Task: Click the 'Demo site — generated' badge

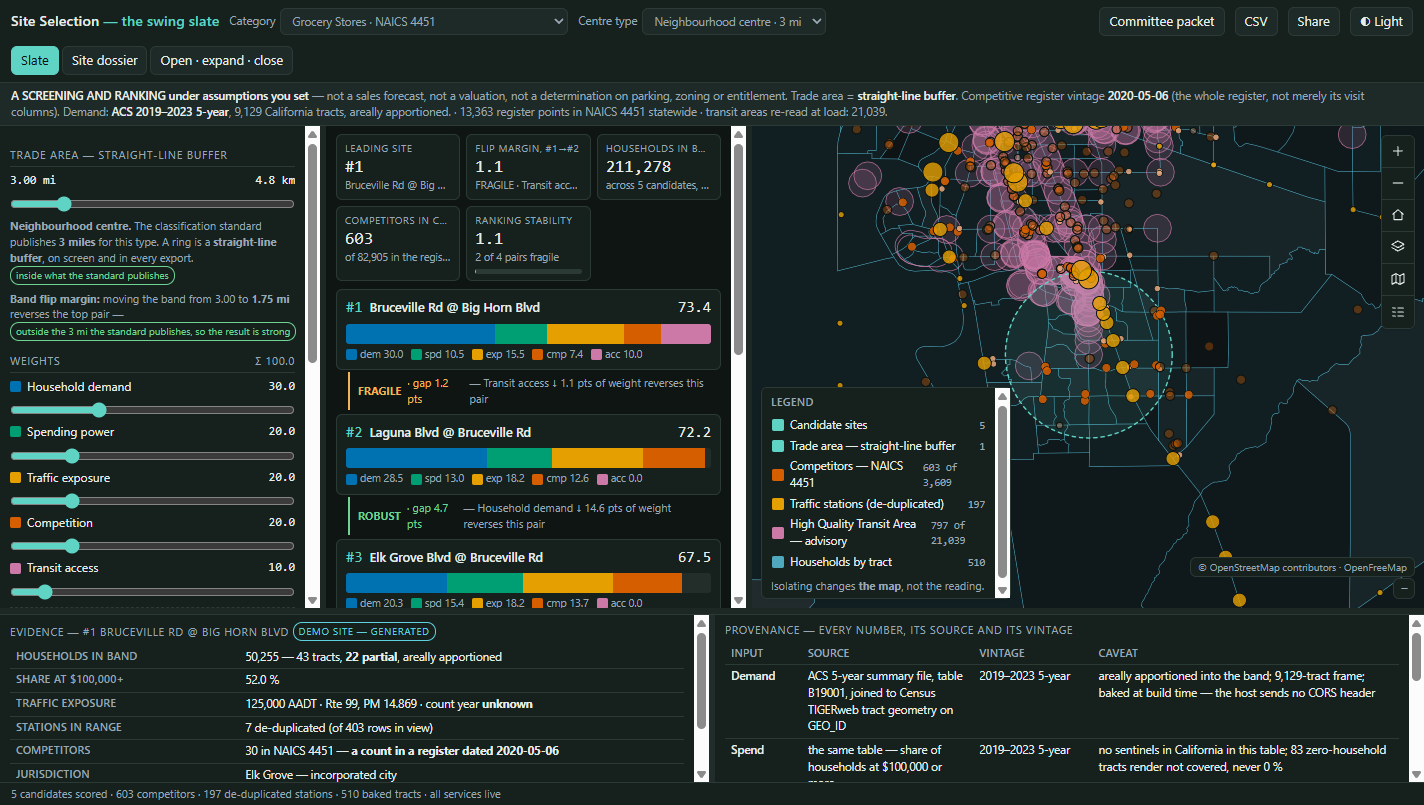Action: [x=364, y=631]
